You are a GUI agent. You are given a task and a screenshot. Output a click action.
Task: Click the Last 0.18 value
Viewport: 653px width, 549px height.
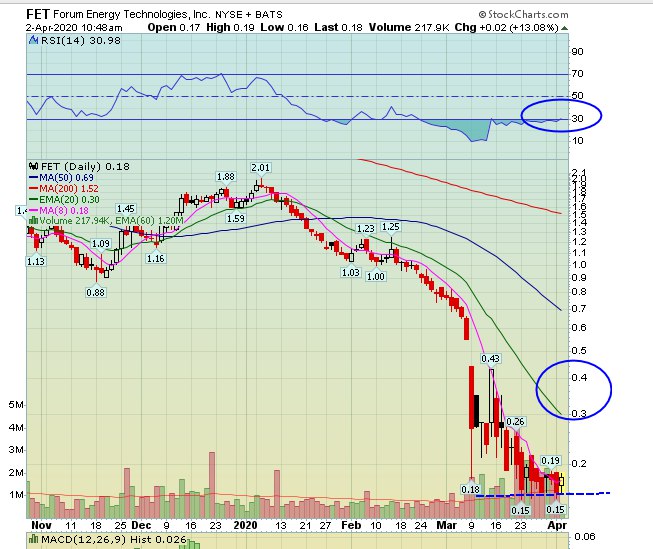(338, 27)
